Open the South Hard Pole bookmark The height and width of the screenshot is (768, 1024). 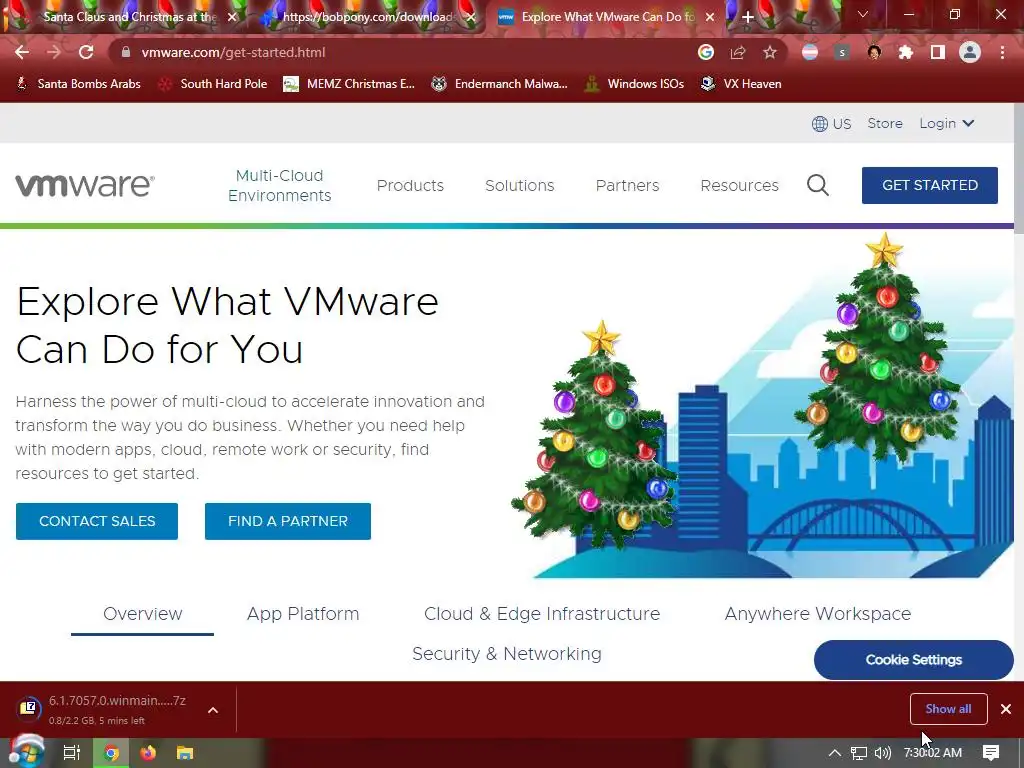pos(213,84)
